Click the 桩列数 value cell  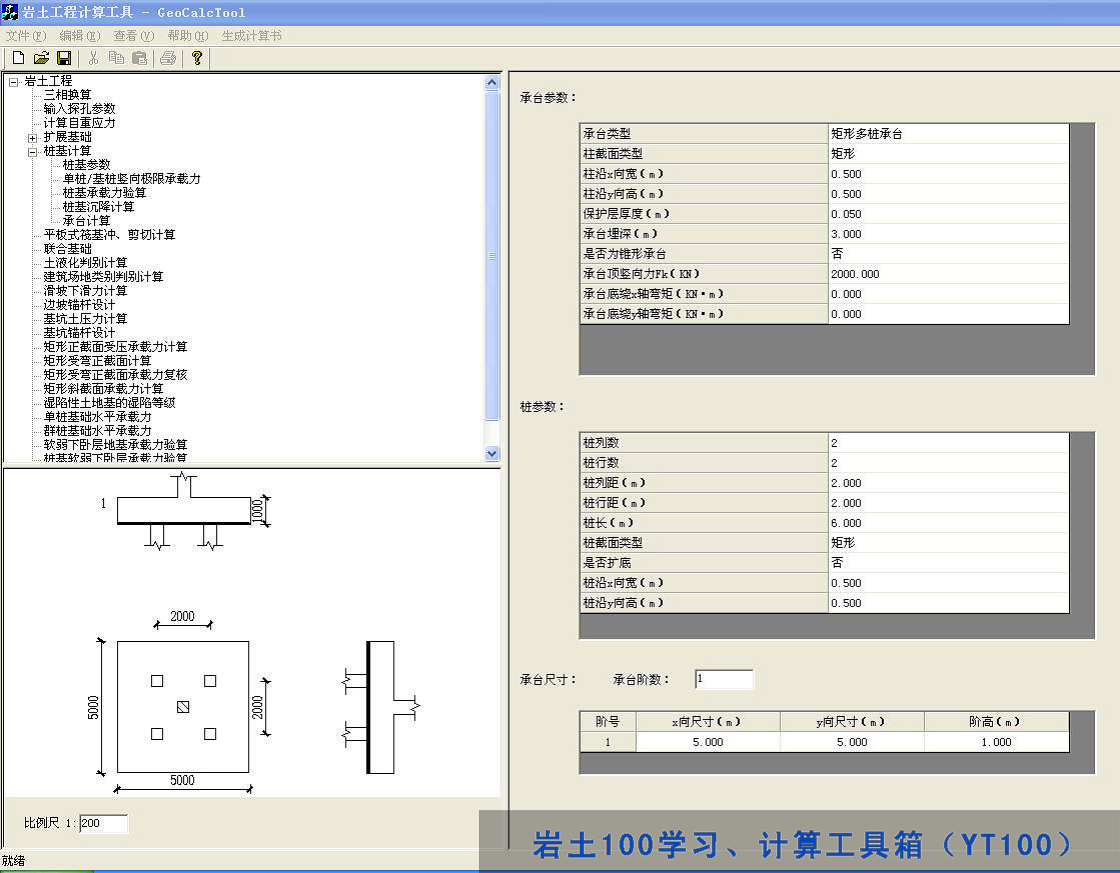[949, 443]
